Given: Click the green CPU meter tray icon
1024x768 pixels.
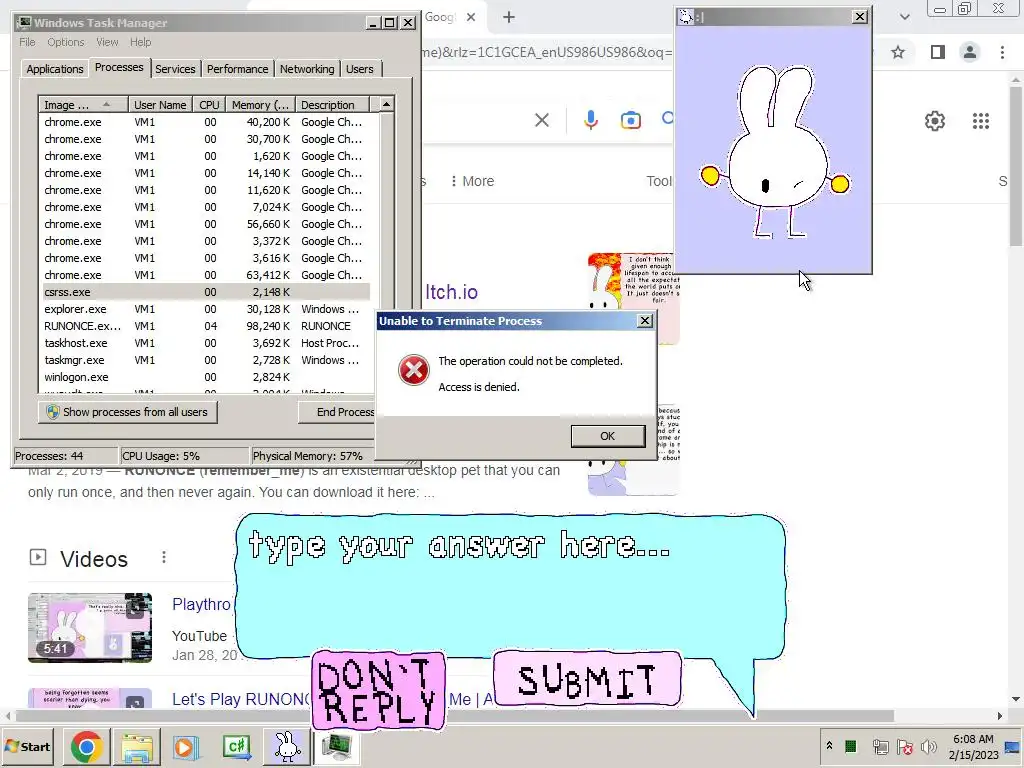Looking at the screenshot, I should [850, 746].
